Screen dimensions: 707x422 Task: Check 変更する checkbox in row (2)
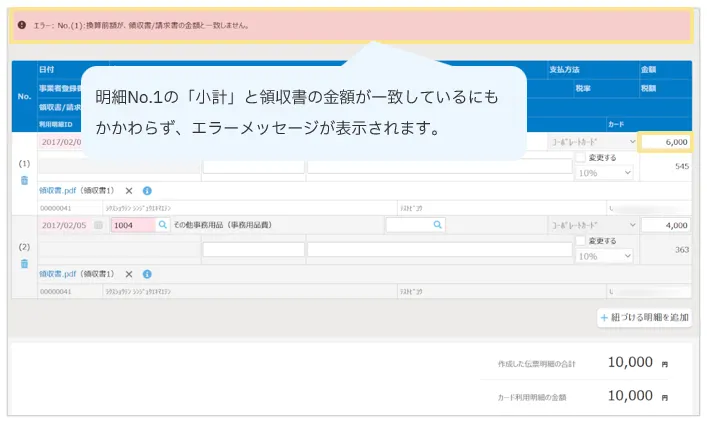coord(582,242)
